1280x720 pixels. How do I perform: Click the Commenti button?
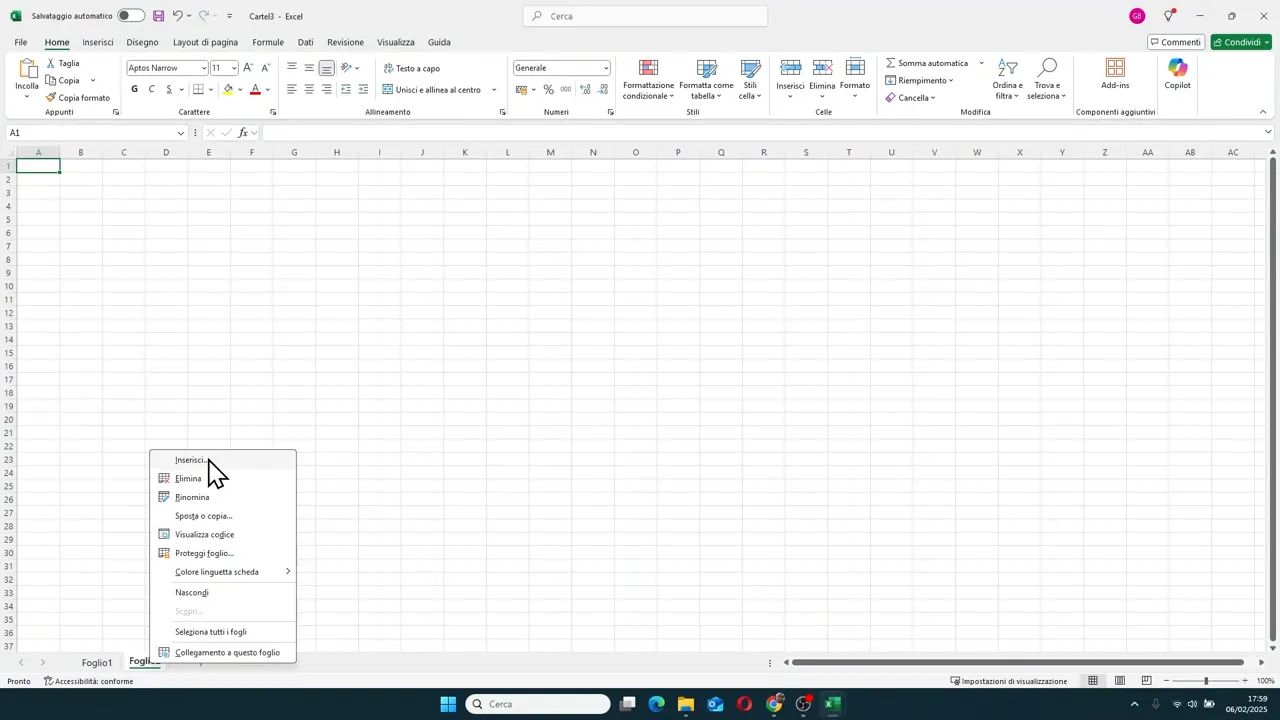point(1176,42)
